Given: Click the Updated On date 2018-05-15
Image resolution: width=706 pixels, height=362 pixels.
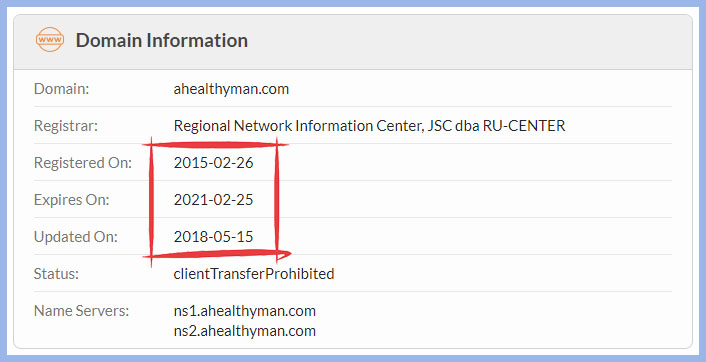Looking at the screenshot, I should click(213, 236).
